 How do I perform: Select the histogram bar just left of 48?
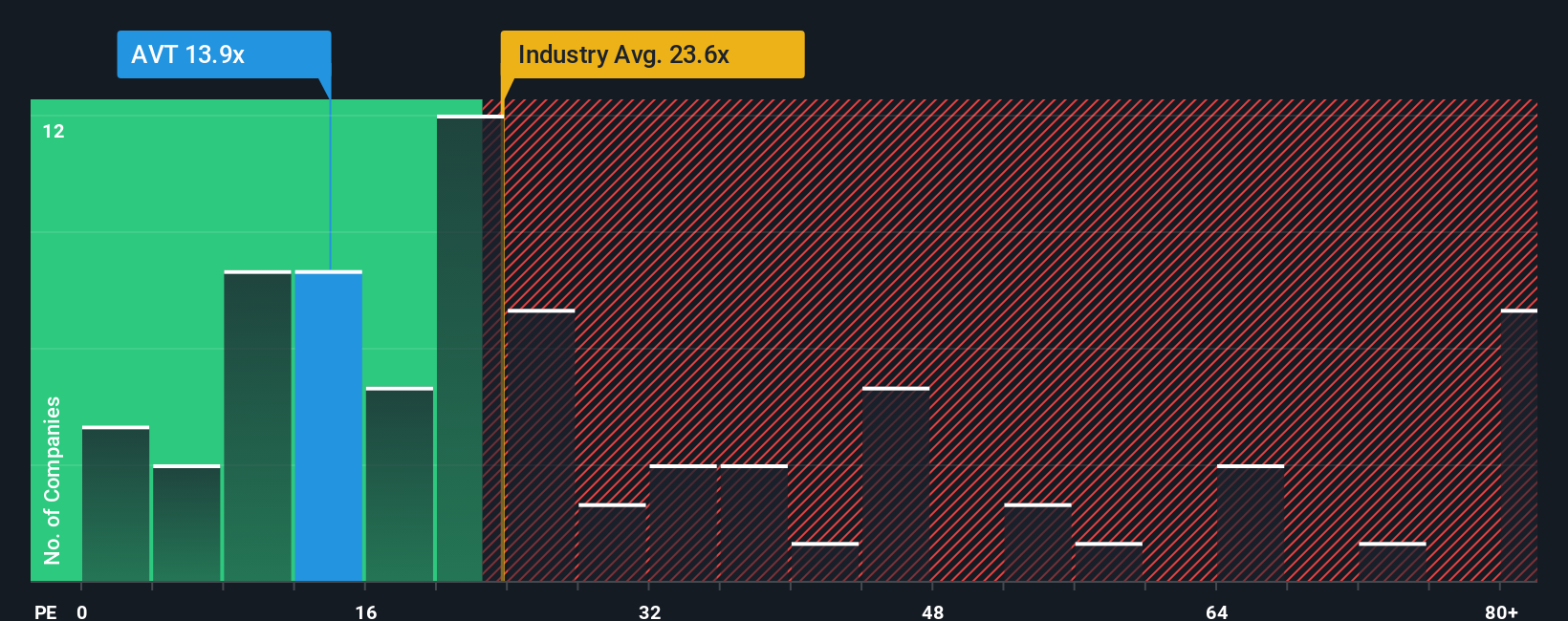896,484
